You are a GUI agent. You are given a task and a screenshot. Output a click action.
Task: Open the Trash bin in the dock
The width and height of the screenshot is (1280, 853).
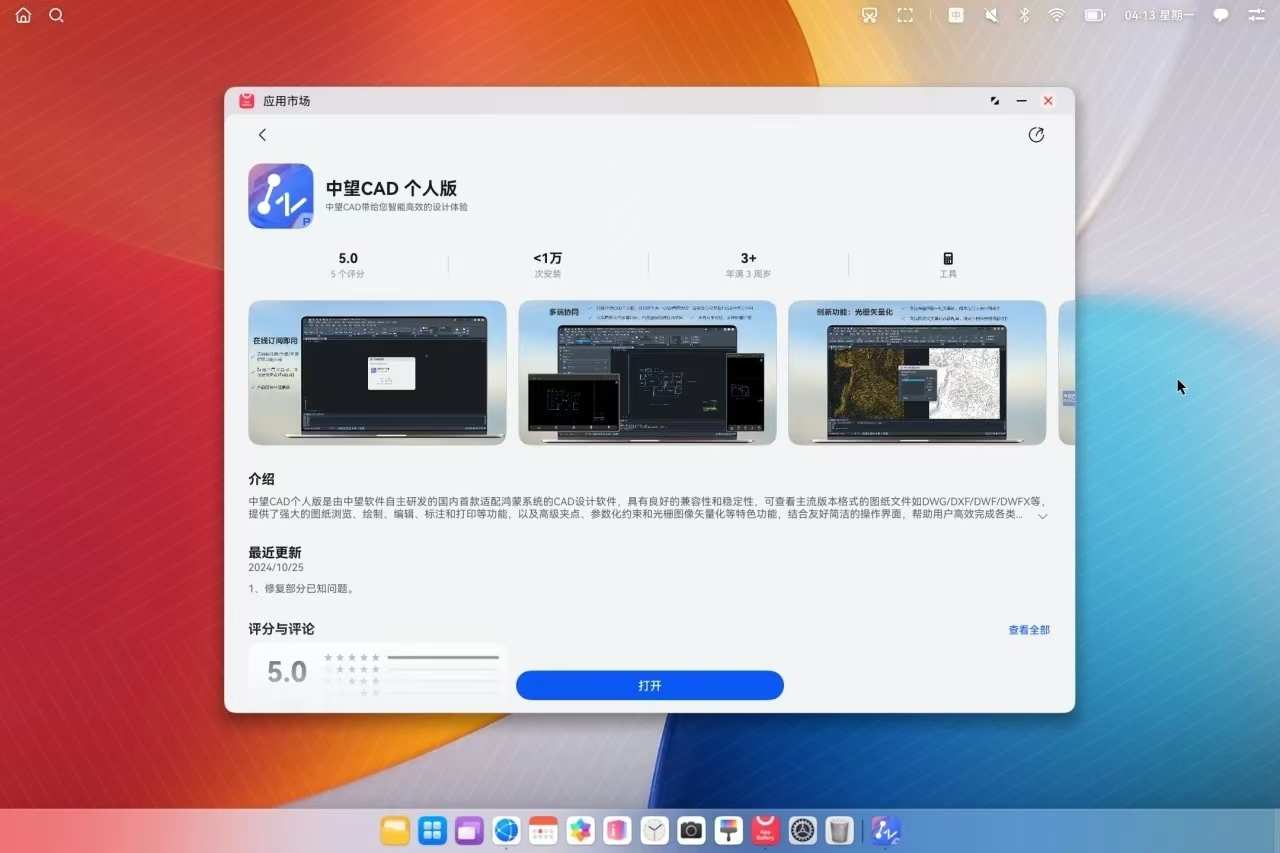pyautogui.click(x=839, y=830)
